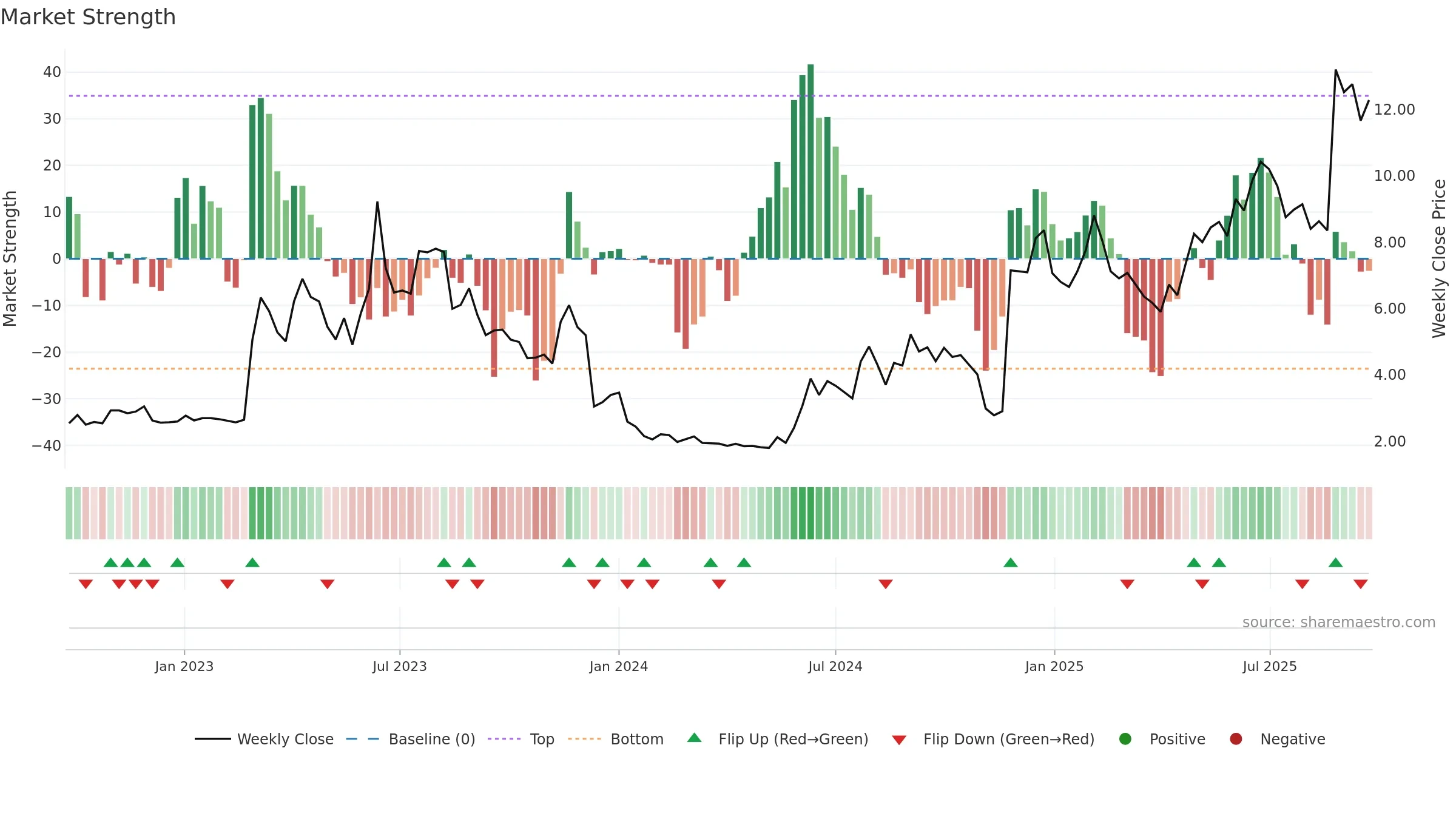Click the vertical Market Strength y-axis title
This screenshot has width=1456, height=819.
click(x=10, y=258)
